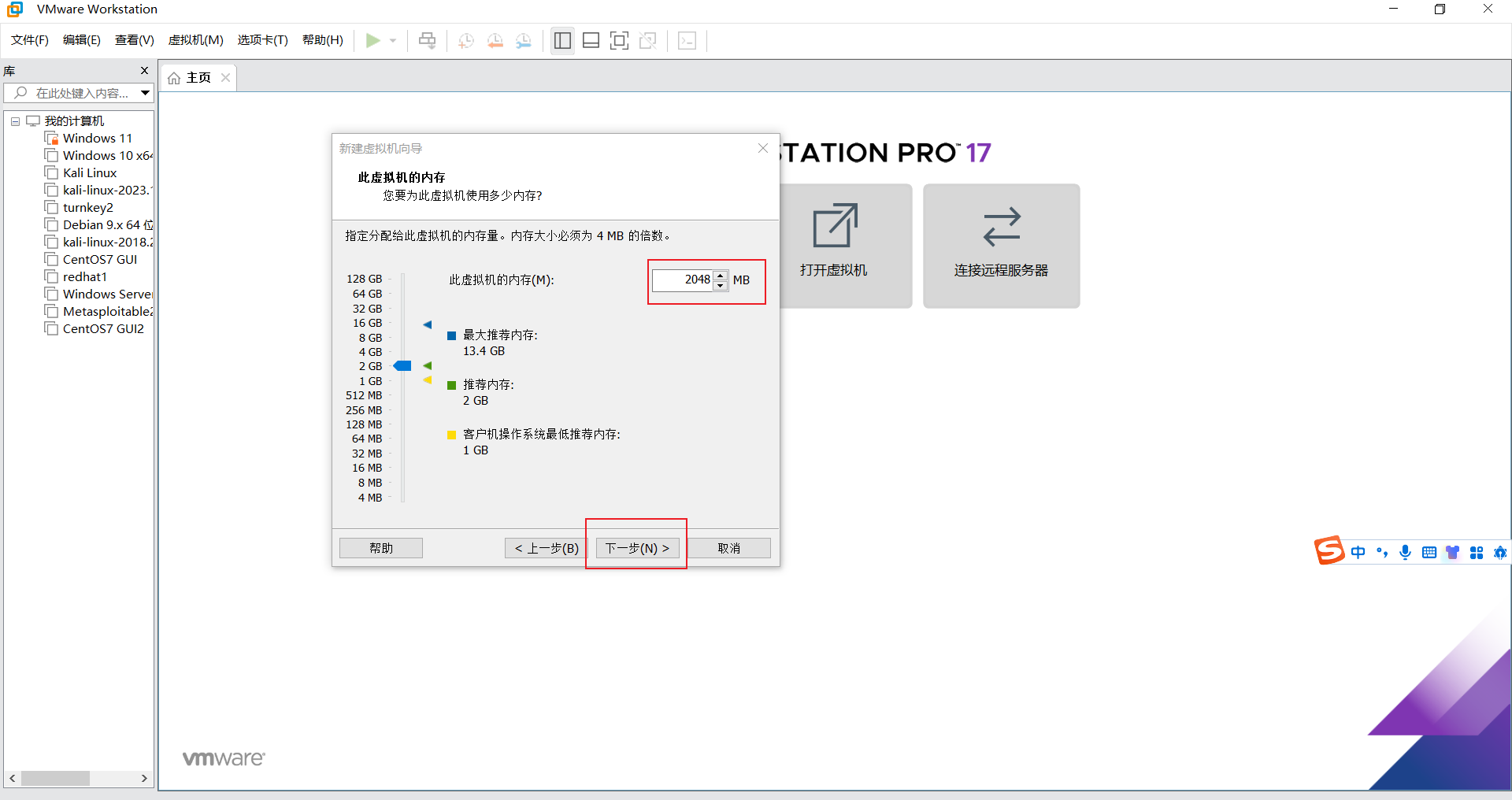
Task: Open the power options dropdown arrow
Action: [x=393, y=40]
